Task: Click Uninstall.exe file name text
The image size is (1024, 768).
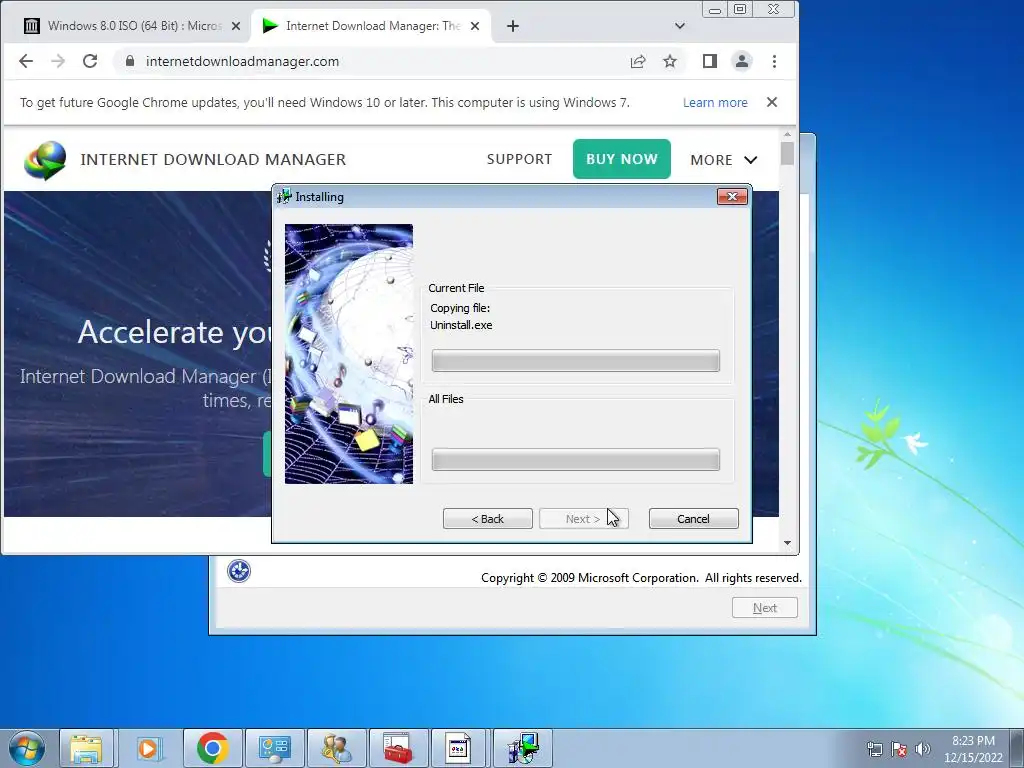Action: pos(461,325)
